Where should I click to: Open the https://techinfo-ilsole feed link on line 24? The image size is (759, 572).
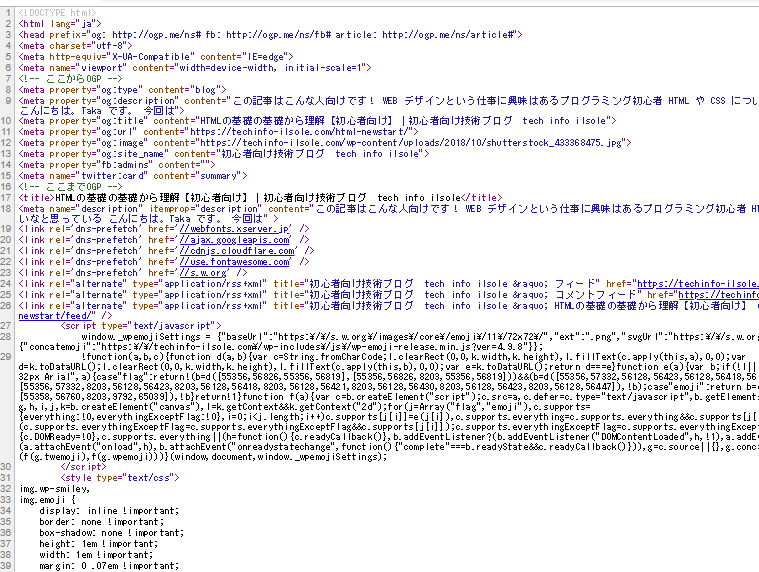click(x=698, y=284)
